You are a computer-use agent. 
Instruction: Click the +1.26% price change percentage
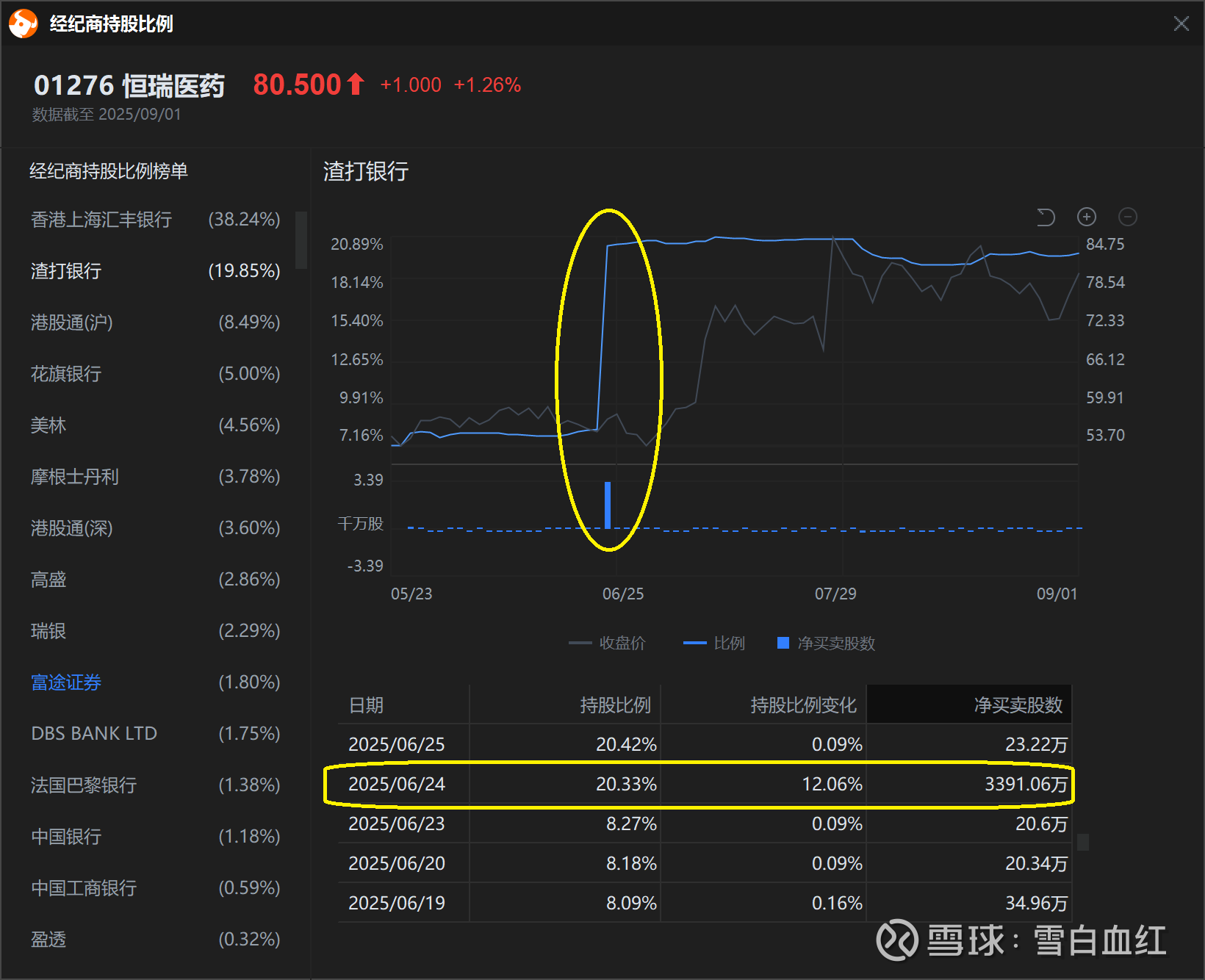pos(487,85)
